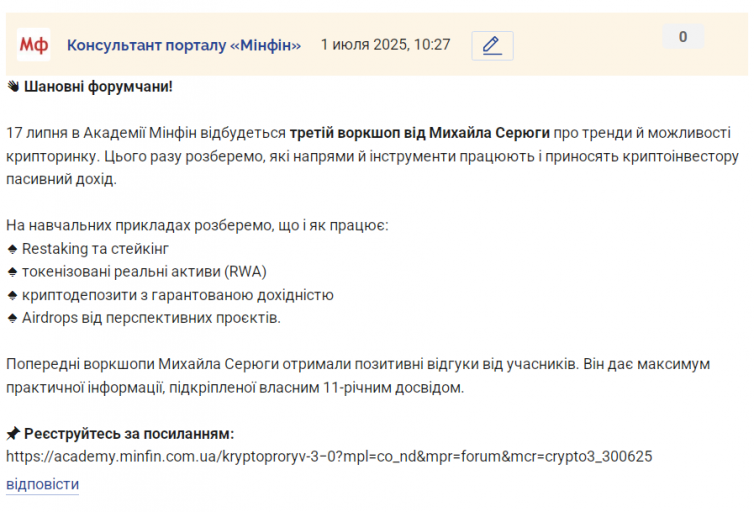Screen dimensions: 754x512
Task: Click the токенізовані реальні активи (RWA) item
Action: pos(144,272)
